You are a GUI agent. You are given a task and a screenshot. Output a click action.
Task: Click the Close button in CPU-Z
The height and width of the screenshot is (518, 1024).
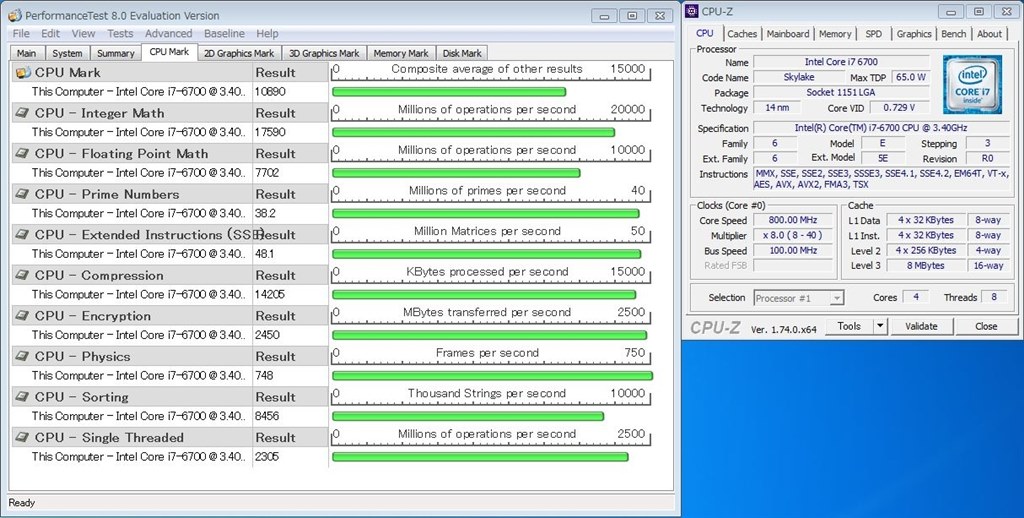coord(986,326)
